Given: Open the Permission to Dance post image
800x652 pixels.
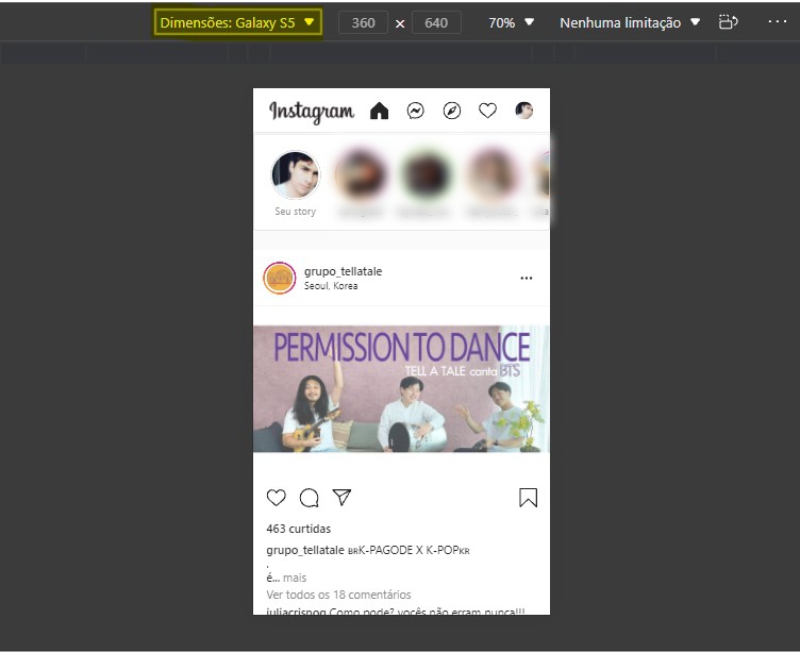Looking at the screenshot, I should click(402, 389).
